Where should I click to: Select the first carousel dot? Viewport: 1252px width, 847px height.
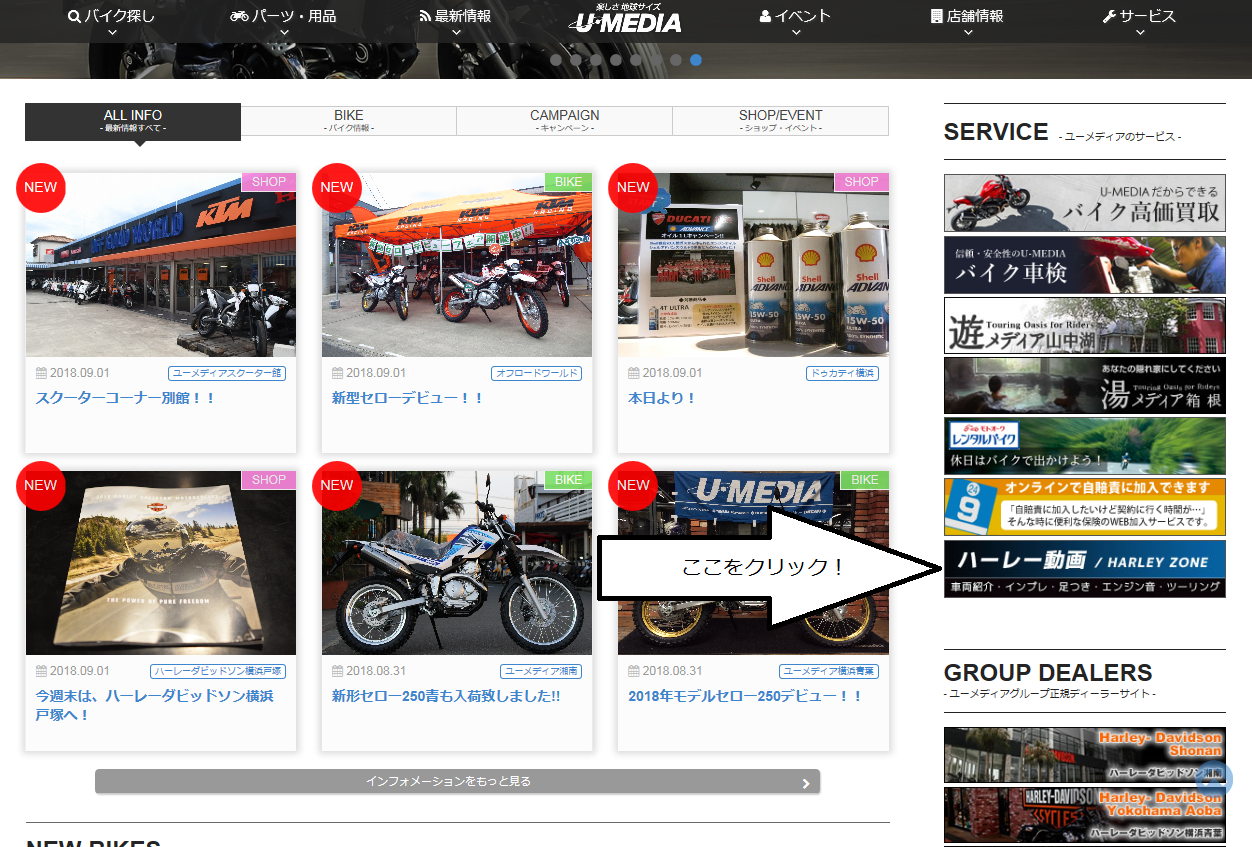click(556, 60)
